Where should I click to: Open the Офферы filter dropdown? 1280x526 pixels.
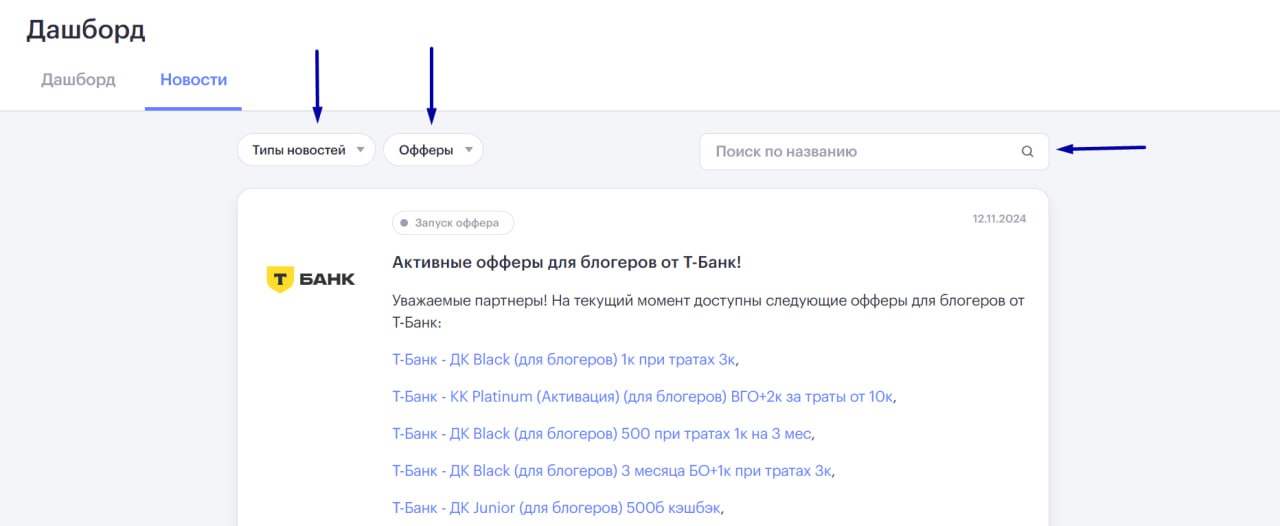(433, 150)
